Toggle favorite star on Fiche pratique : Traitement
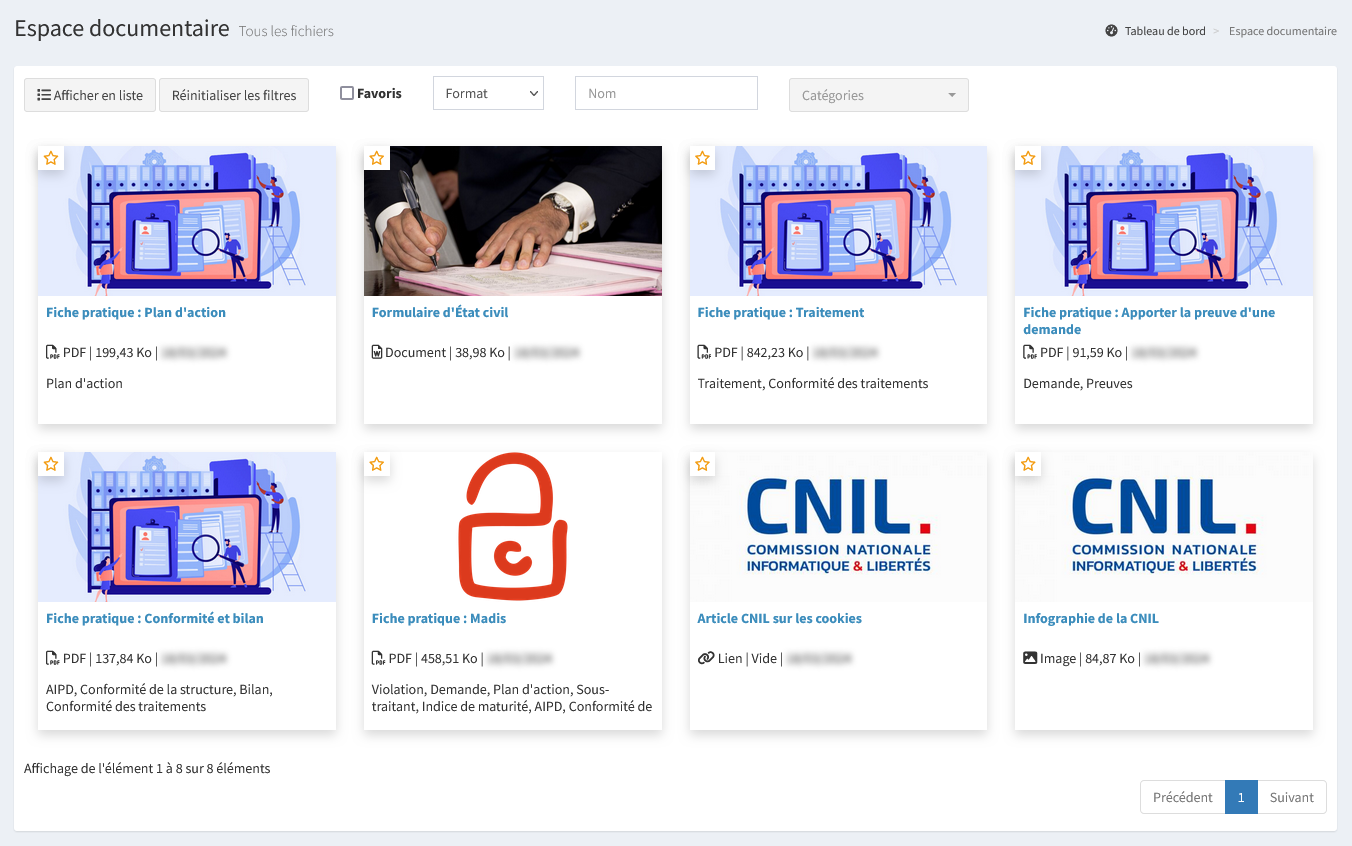The width and height of the screenshot is (1352, 846). tap(703, 159)
